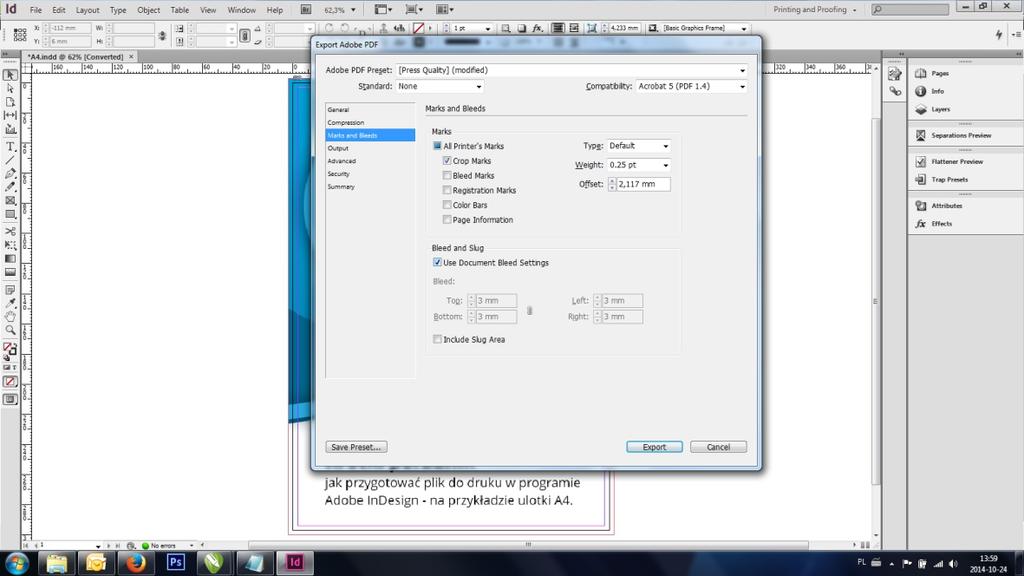The width and height of the screenshot is (1024, 576).
Task: Open the Adobe PDF Preset dropdown
Action: pos(571,70)
